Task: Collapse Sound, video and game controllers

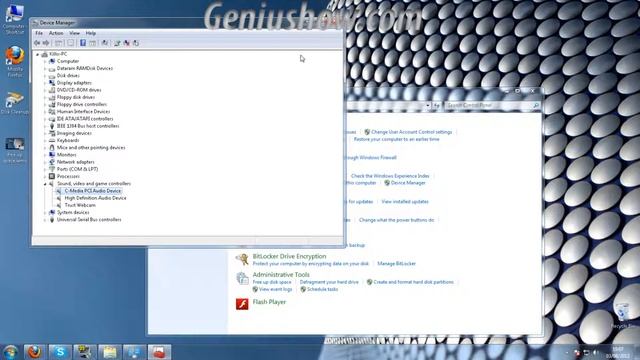Action: [x=45, y=184]
